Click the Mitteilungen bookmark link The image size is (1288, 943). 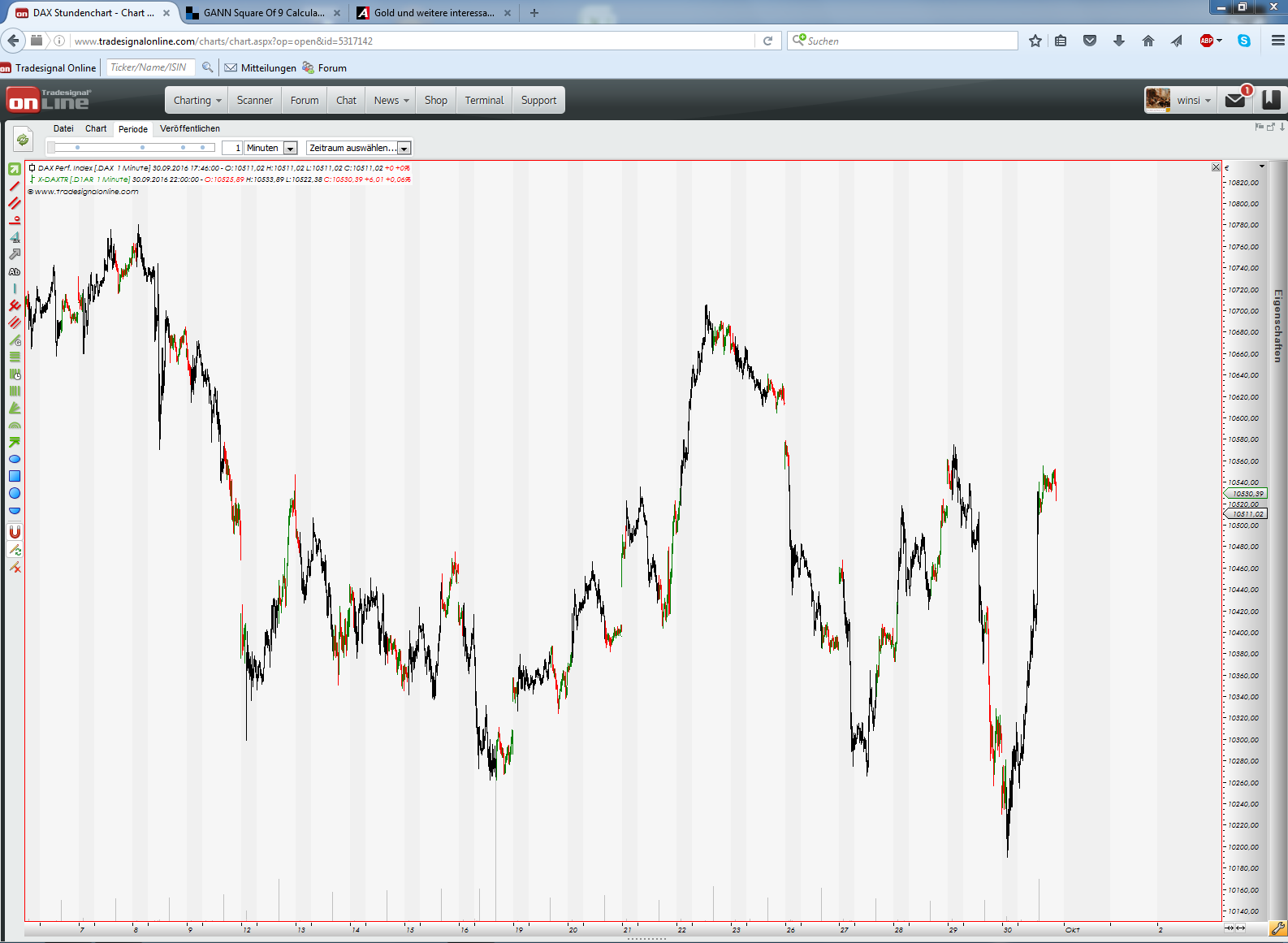(x=261, y=68)
